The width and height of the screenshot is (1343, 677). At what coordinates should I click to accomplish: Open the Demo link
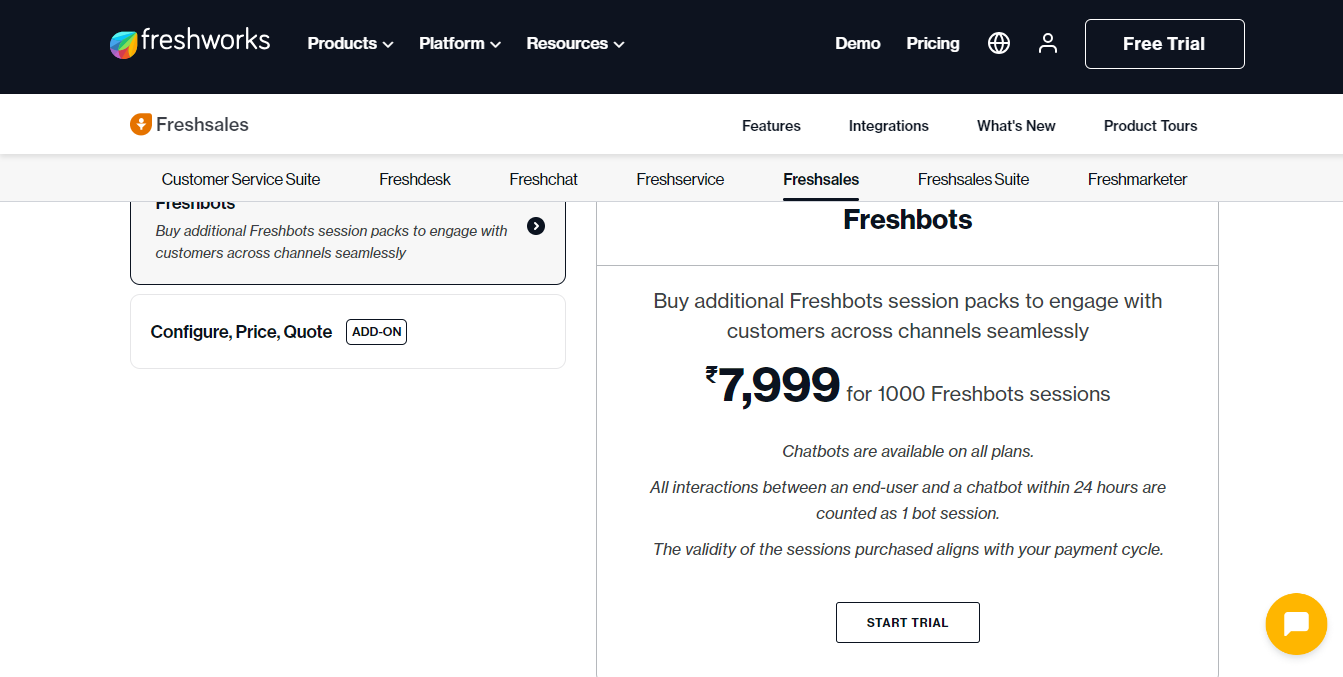pos(858,43)
